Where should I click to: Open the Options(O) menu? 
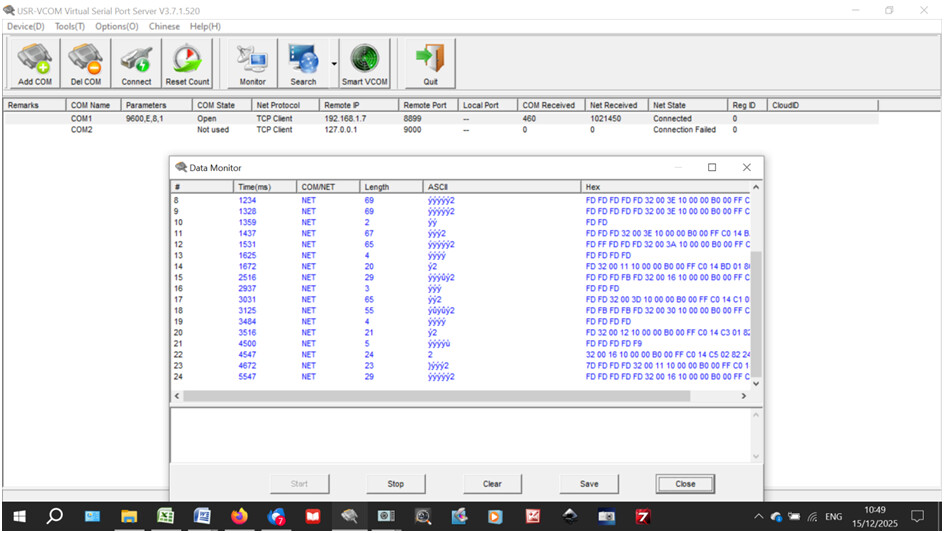point(117,26)
